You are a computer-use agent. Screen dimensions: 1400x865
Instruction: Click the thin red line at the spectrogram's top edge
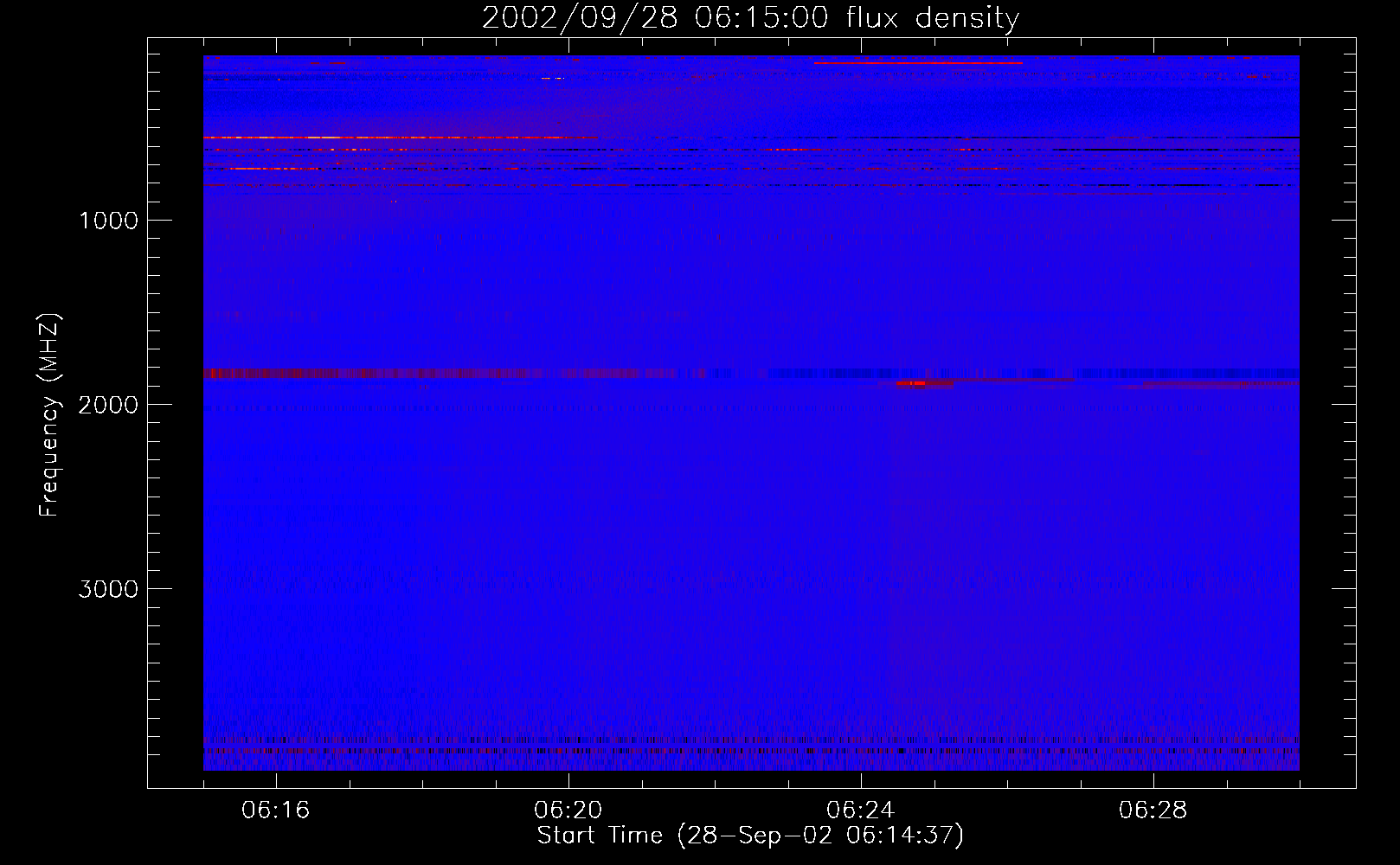click(x=918, y=62)
